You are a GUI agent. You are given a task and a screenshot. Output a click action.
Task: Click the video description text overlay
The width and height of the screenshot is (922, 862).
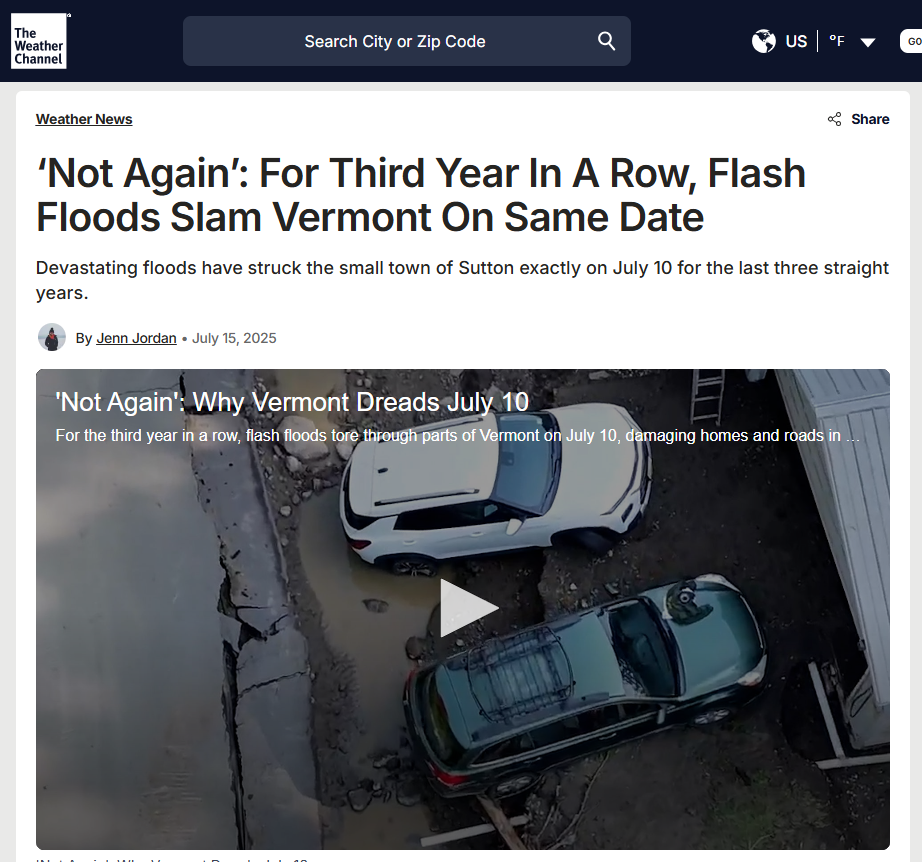pos(457,436)
